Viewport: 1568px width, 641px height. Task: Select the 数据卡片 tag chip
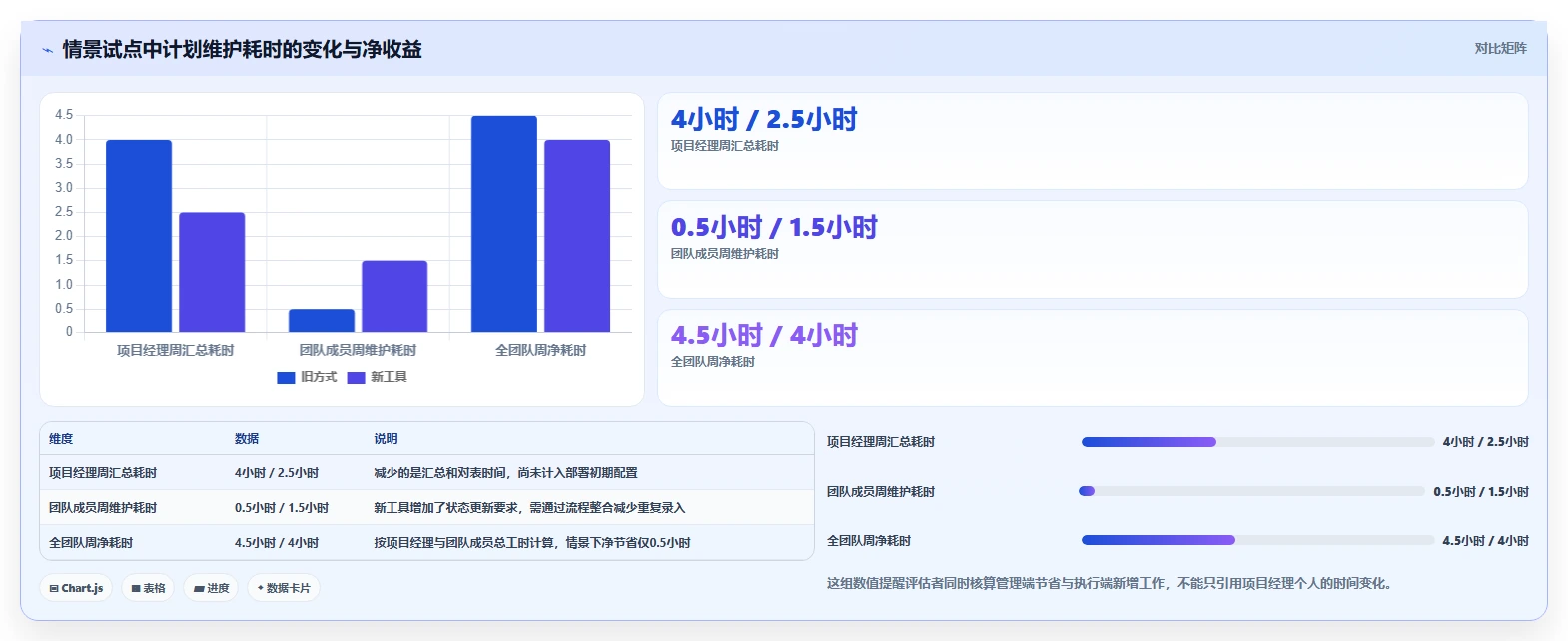(284, 588)
